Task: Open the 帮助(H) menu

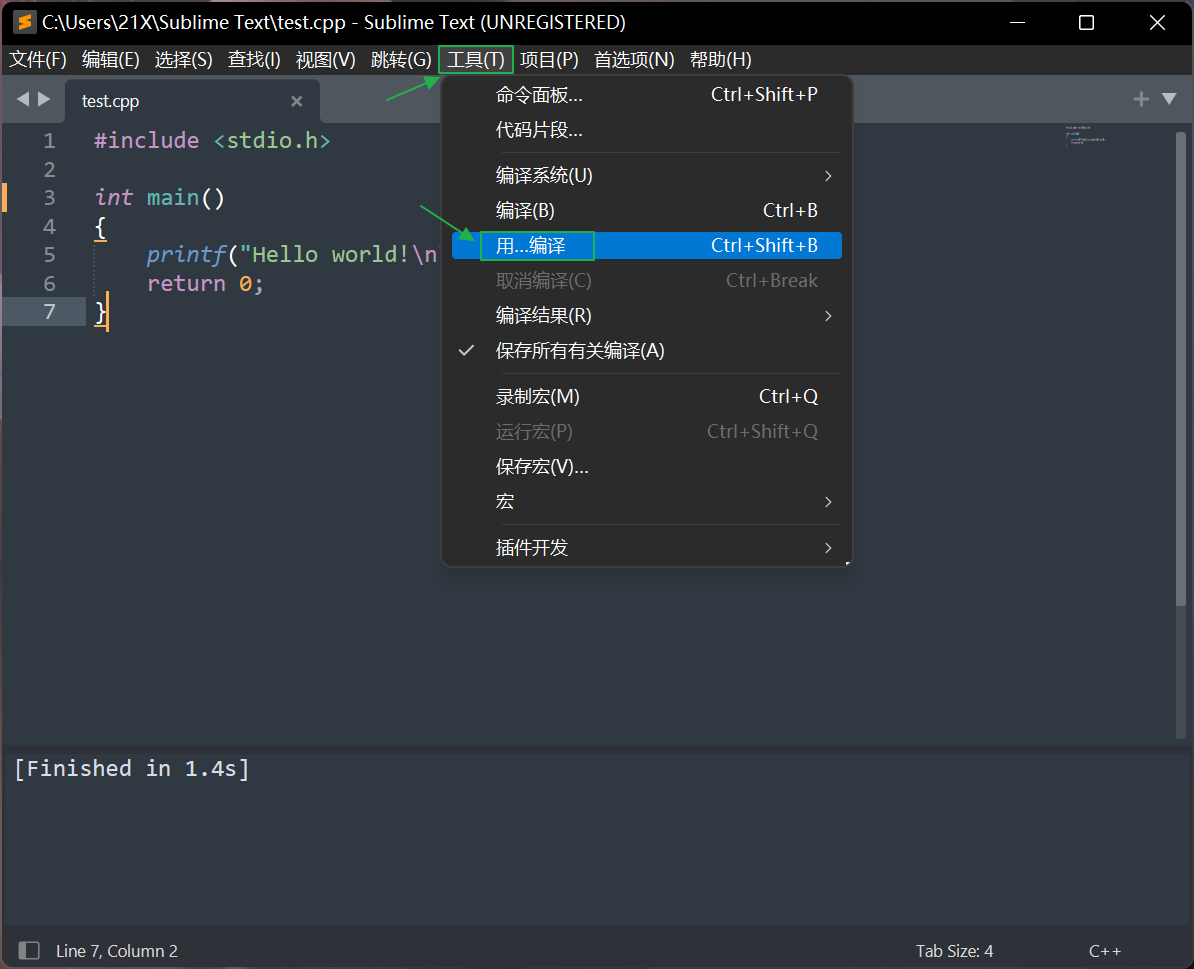Action: click(720, 59)
